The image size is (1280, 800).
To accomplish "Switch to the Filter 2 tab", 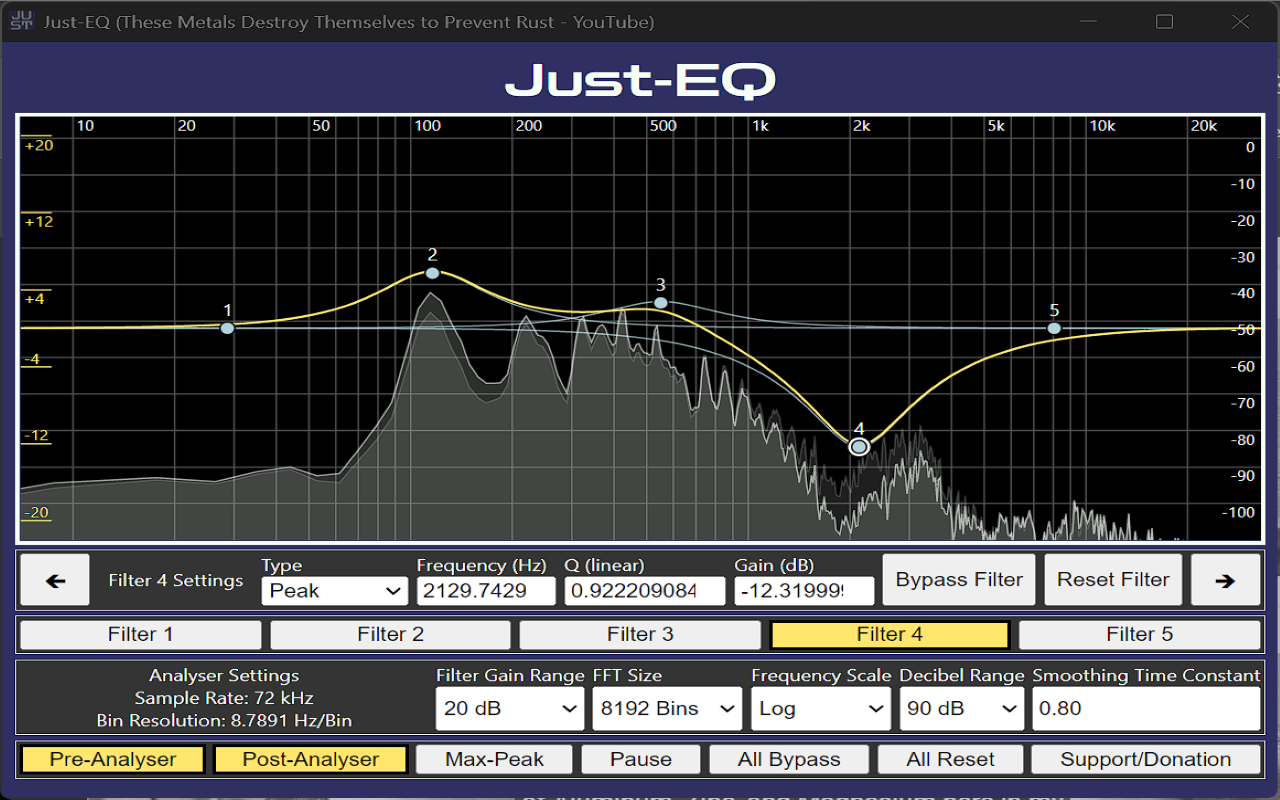I will (390, 634).
